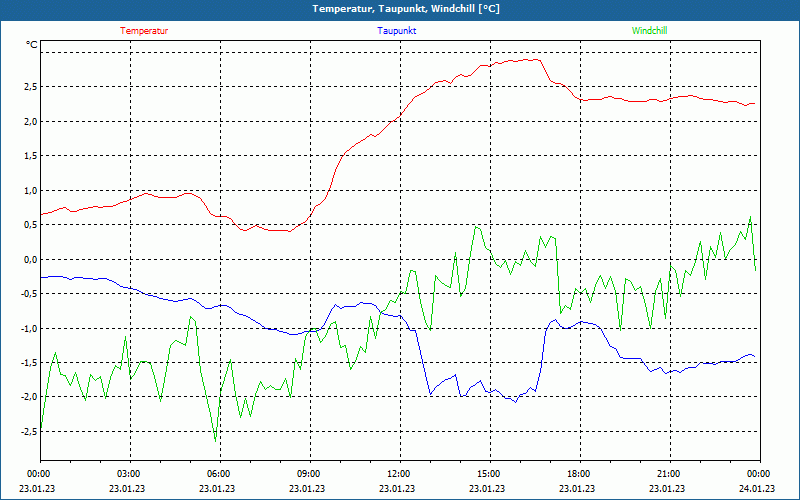Click the positive 0,5 y-axis value

click(x=31, y=225)
